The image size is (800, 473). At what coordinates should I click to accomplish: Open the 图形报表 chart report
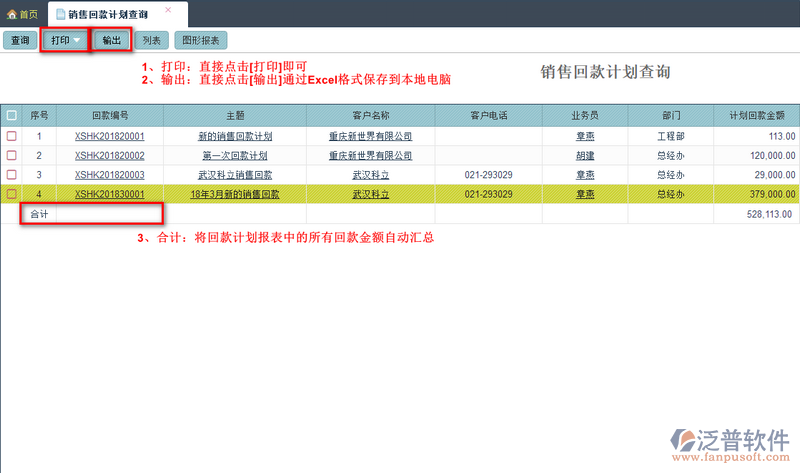coord(202,41)
